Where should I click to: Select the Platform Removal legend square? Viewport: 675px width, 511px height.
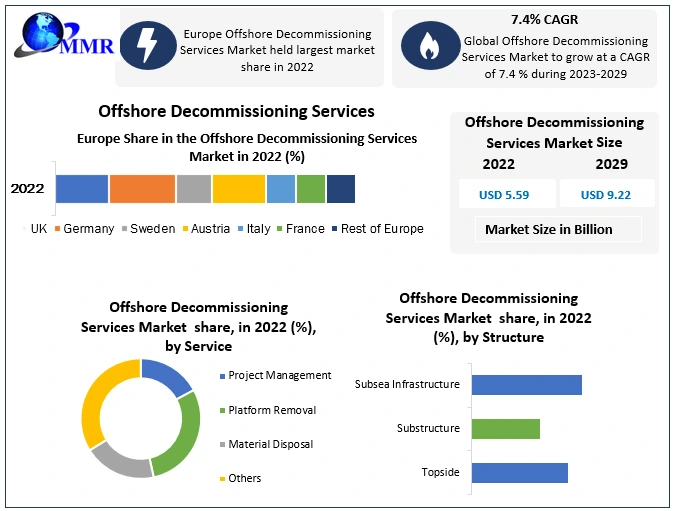tap(221, 410)
